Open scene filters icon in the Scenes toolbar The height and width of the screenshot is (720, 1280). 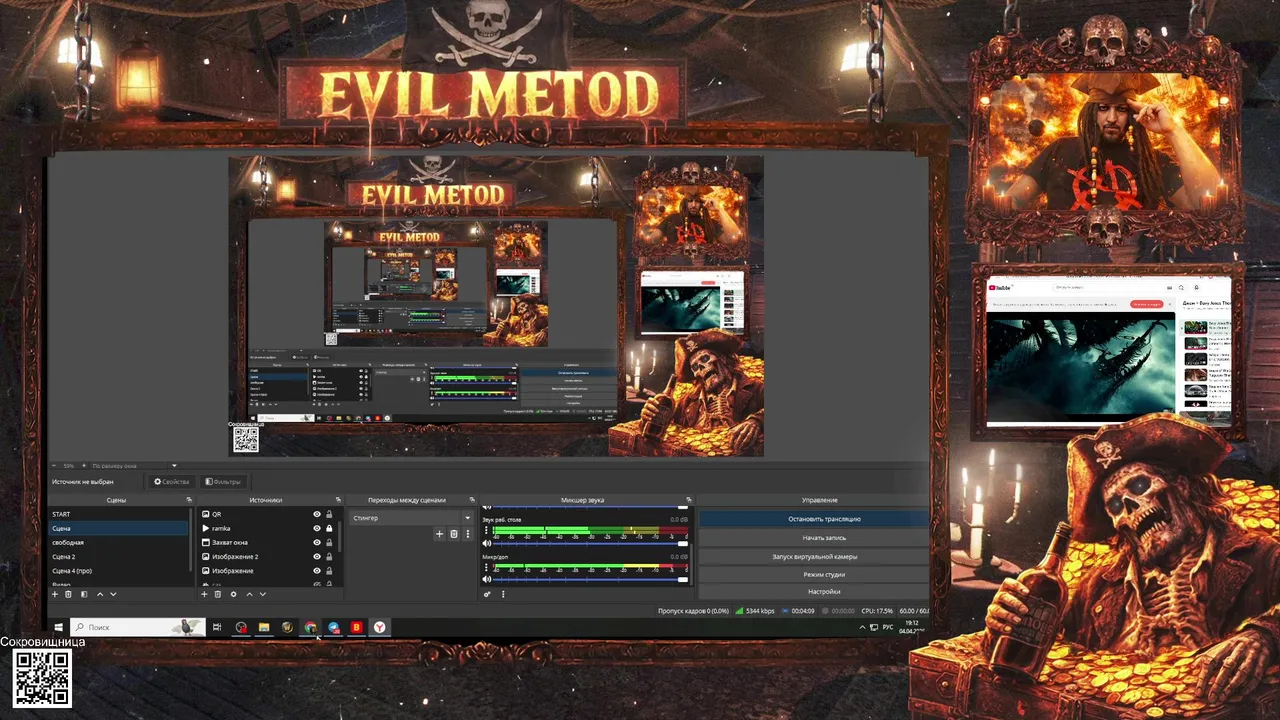(84, 594)
